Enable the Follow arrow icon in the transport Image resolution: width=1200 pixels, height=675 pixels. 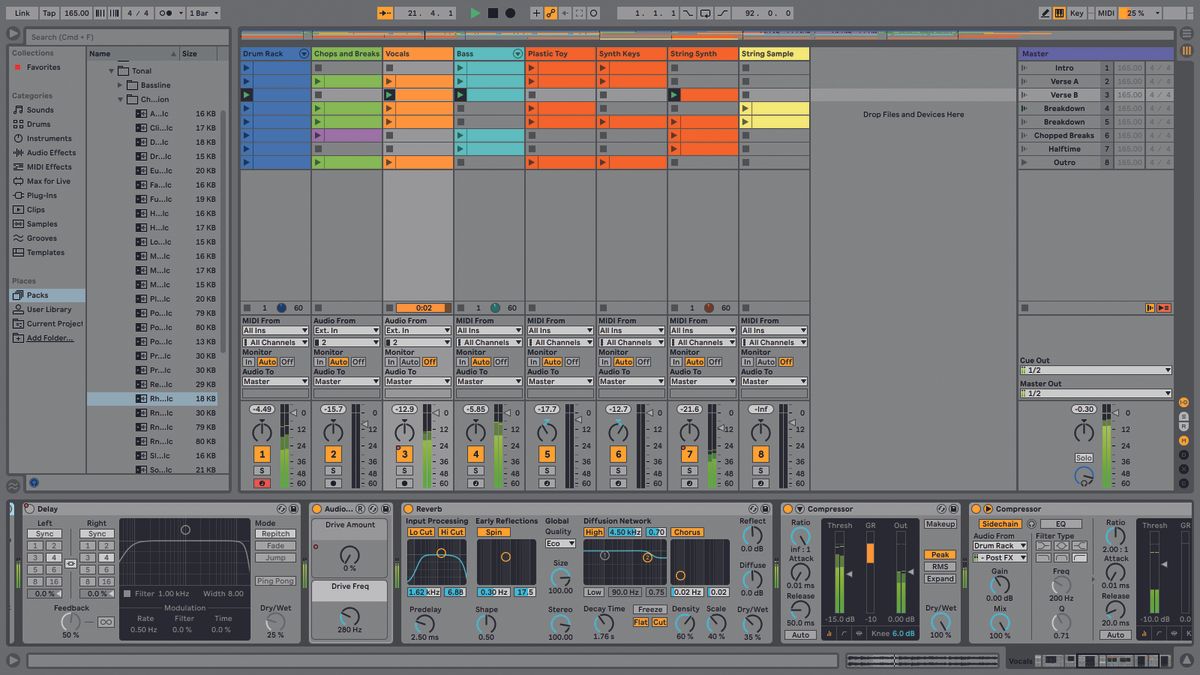(x=384, y=13)
